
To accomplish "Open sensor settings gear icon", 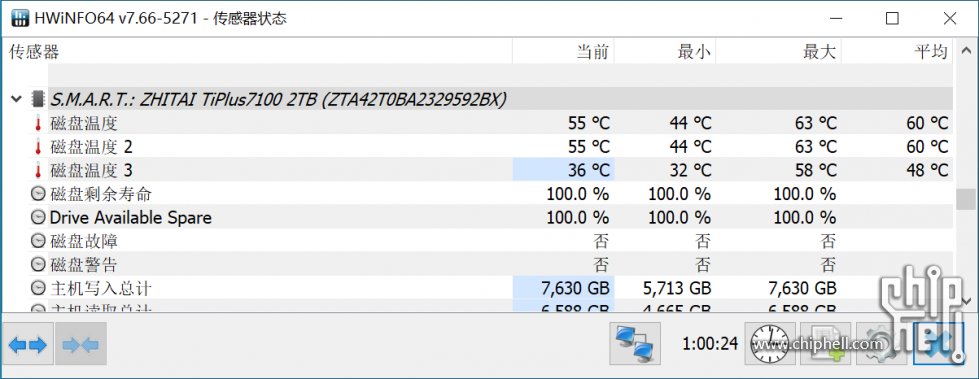I will (x=882, y=343).
